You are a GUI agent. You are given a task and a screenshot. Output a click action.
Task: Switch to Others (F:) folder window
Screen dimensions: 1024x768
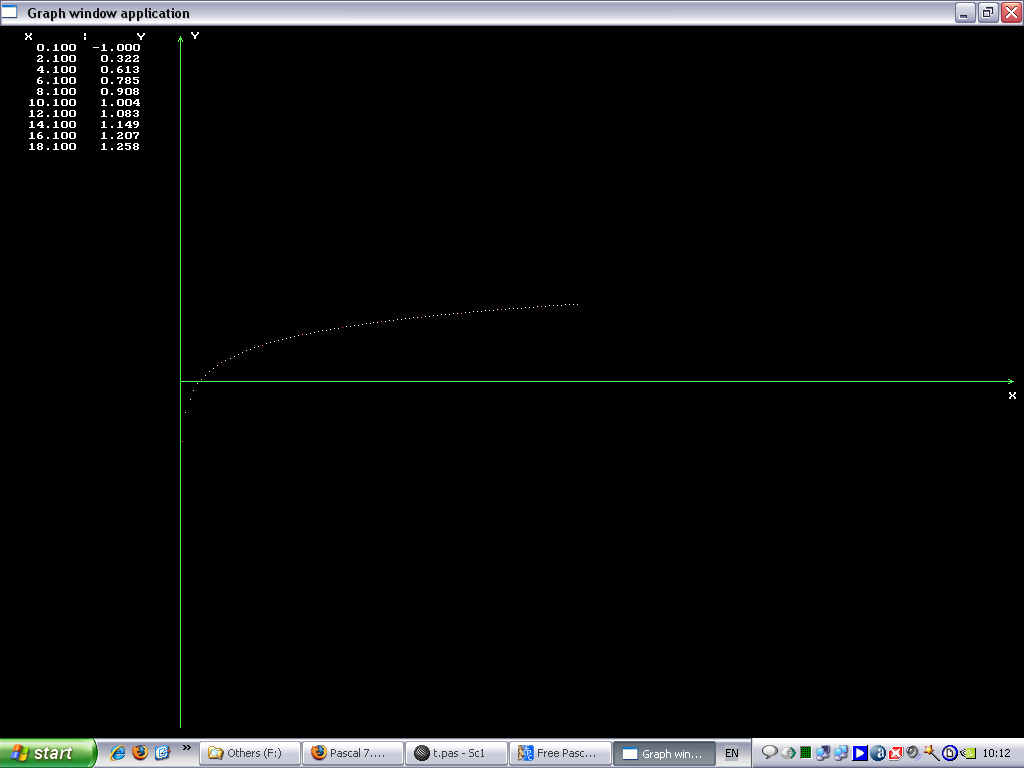(250, 753)
